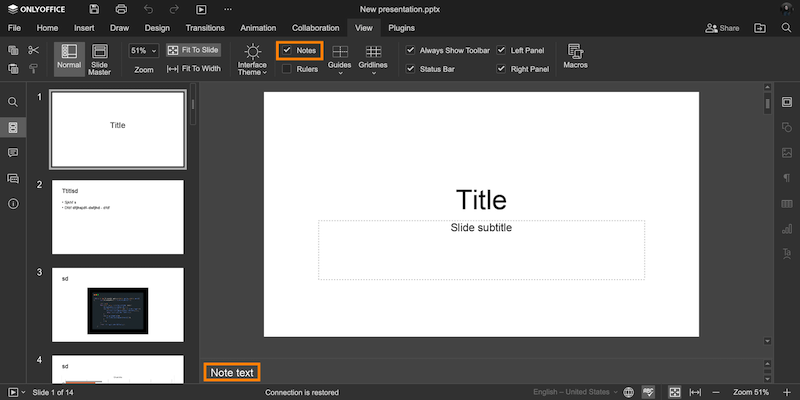Enable the Rulers checkbox

pyautogui.click(x=287, y=69)
